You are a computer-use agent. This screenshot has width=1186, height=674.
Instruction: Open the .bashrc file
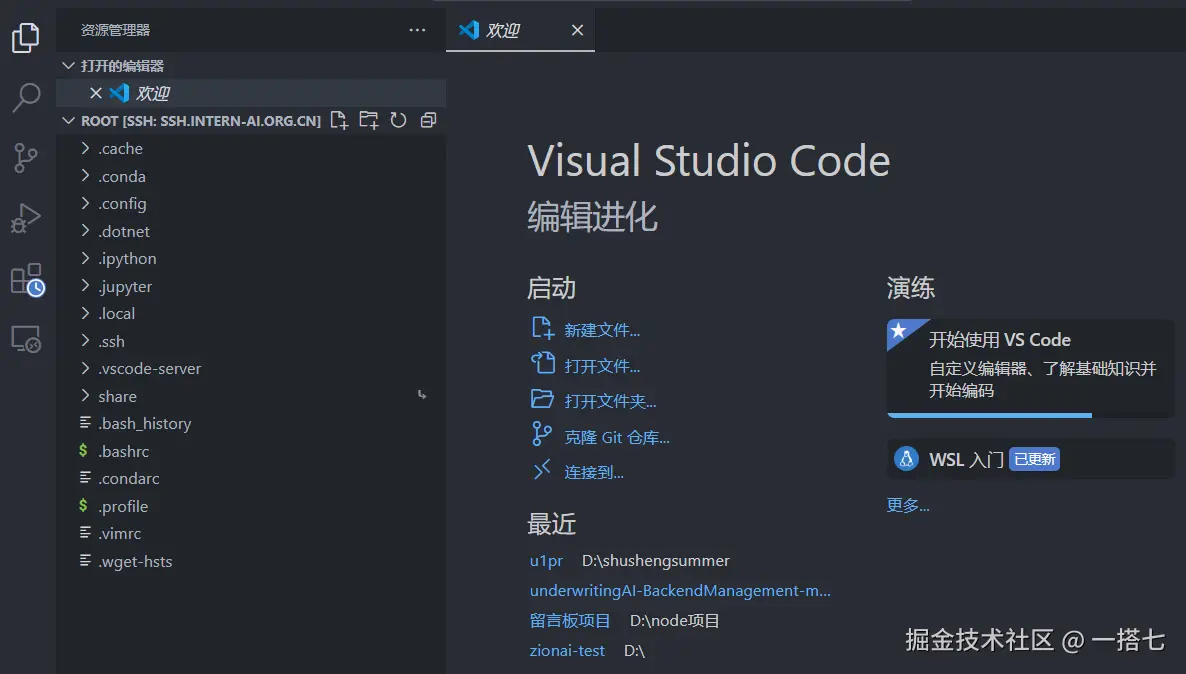[251, 451]
